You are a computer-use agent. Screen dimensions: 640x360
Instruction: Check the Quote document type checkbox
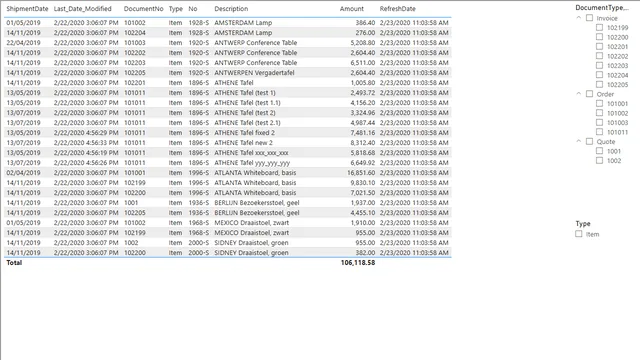click(x=589, y=141)
